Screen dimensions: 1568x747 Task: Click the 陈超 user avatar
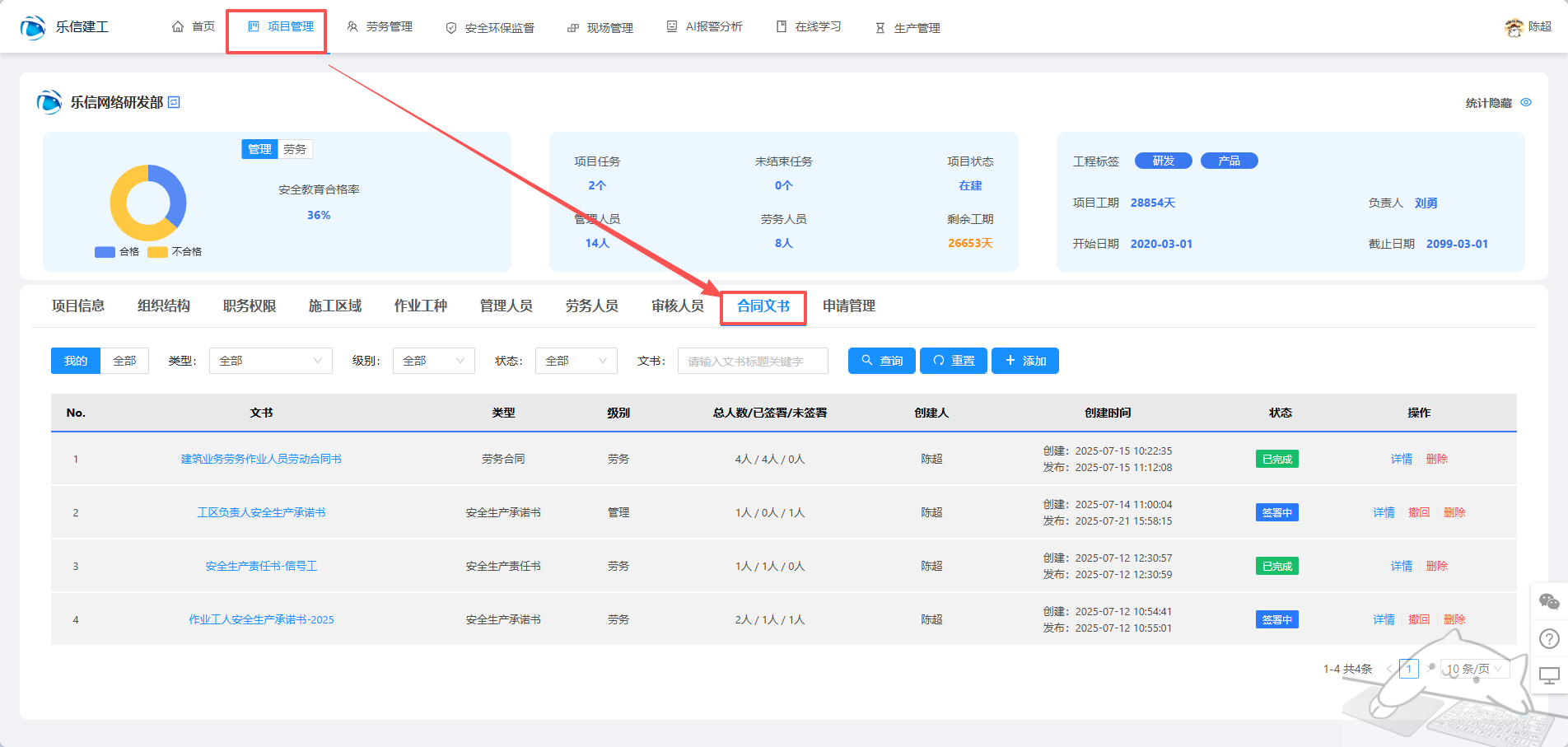(x=1514, y=27)
